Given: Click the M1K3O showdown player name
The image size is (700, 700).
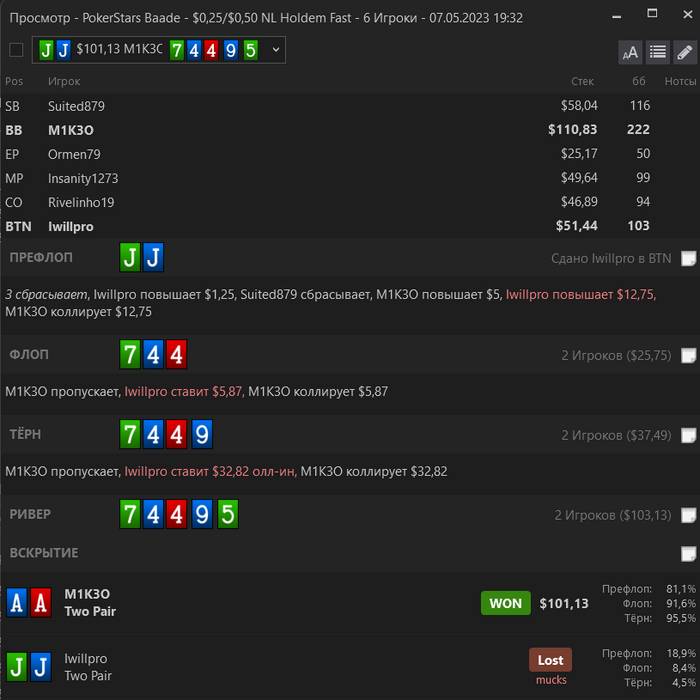Looking at the screenshot, I should [87, 594].
